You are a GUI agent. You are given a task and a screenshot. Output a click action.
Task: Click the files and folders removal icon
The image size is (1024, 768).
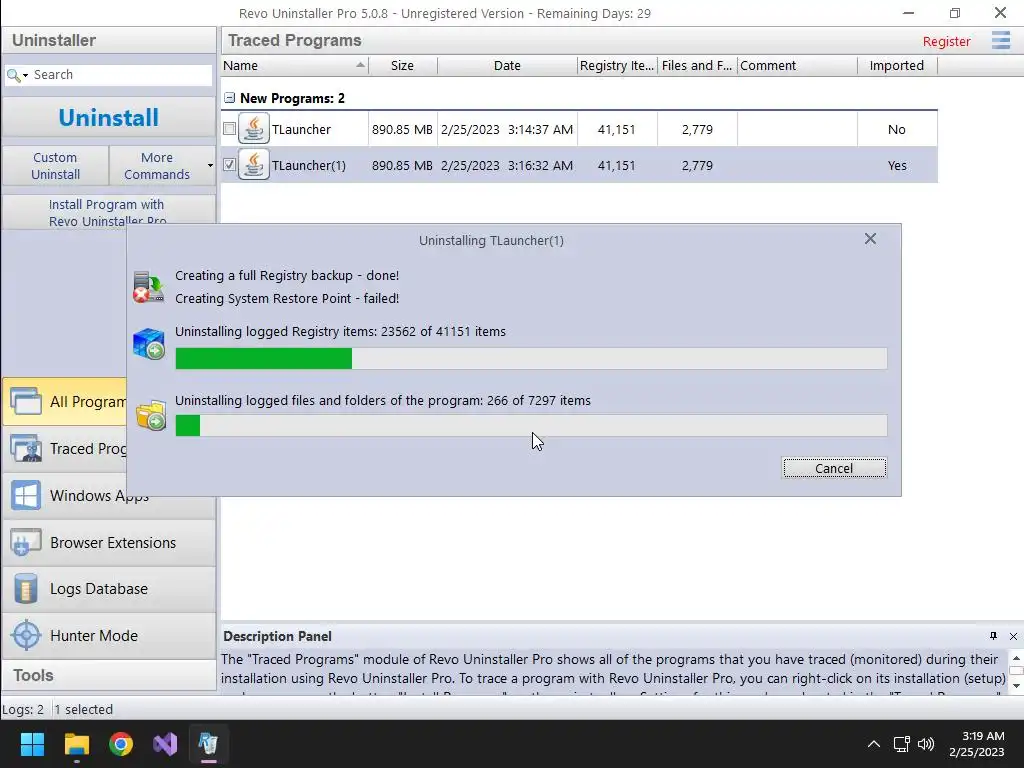(150, 415)
